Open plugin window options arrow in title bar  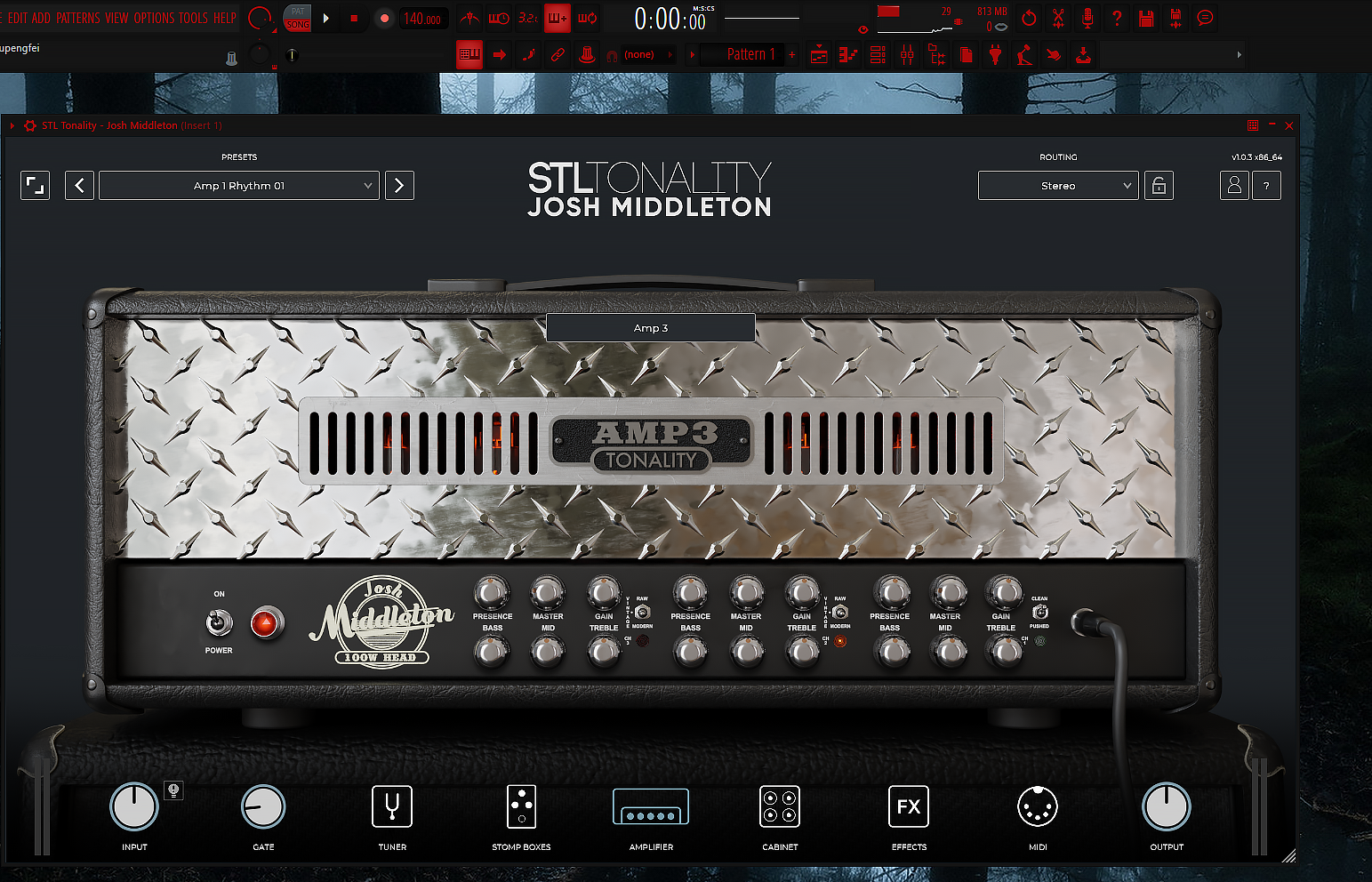click(x=12, y=126)
